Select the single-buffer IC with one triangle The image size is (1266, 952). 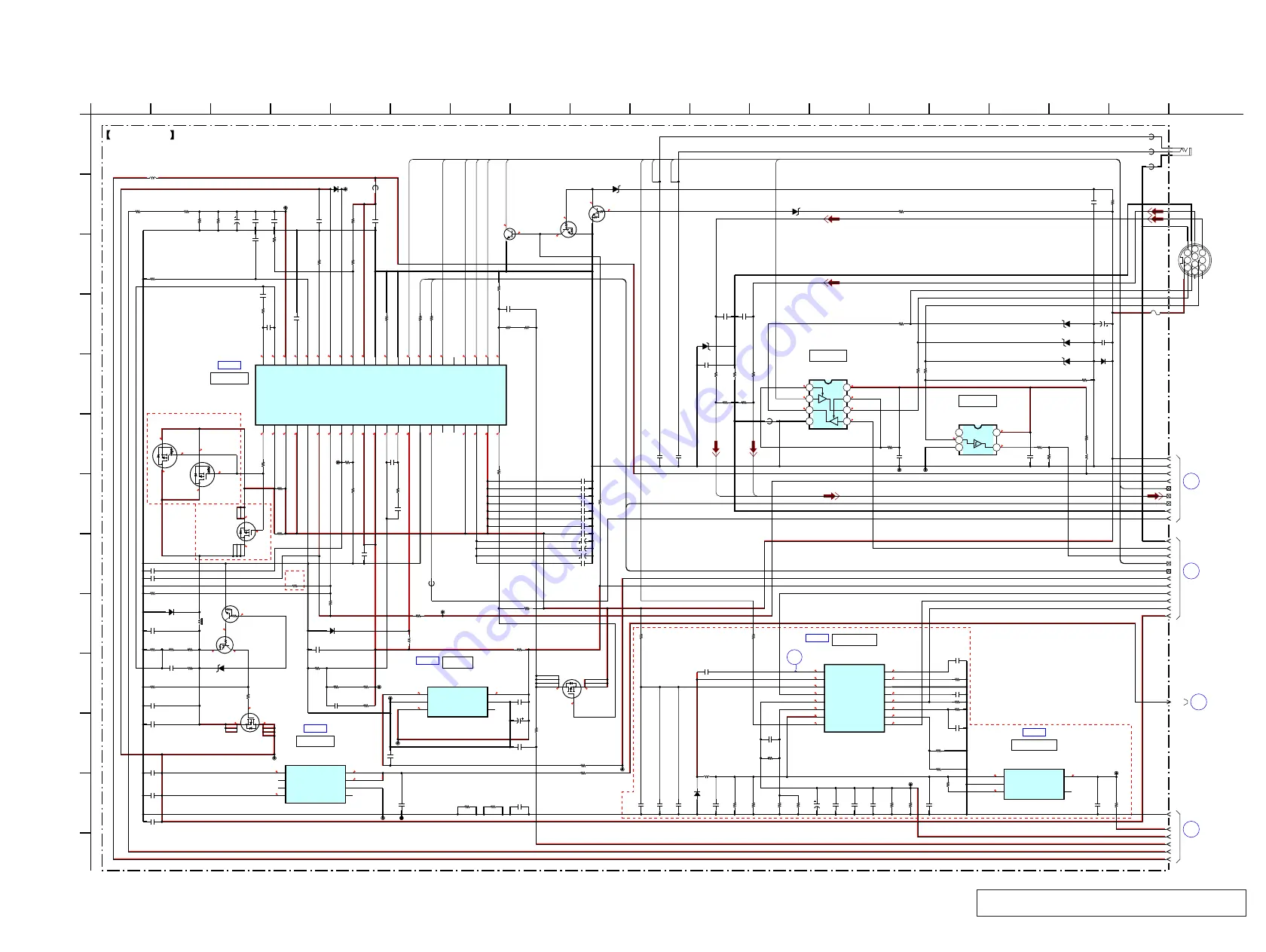977,439
